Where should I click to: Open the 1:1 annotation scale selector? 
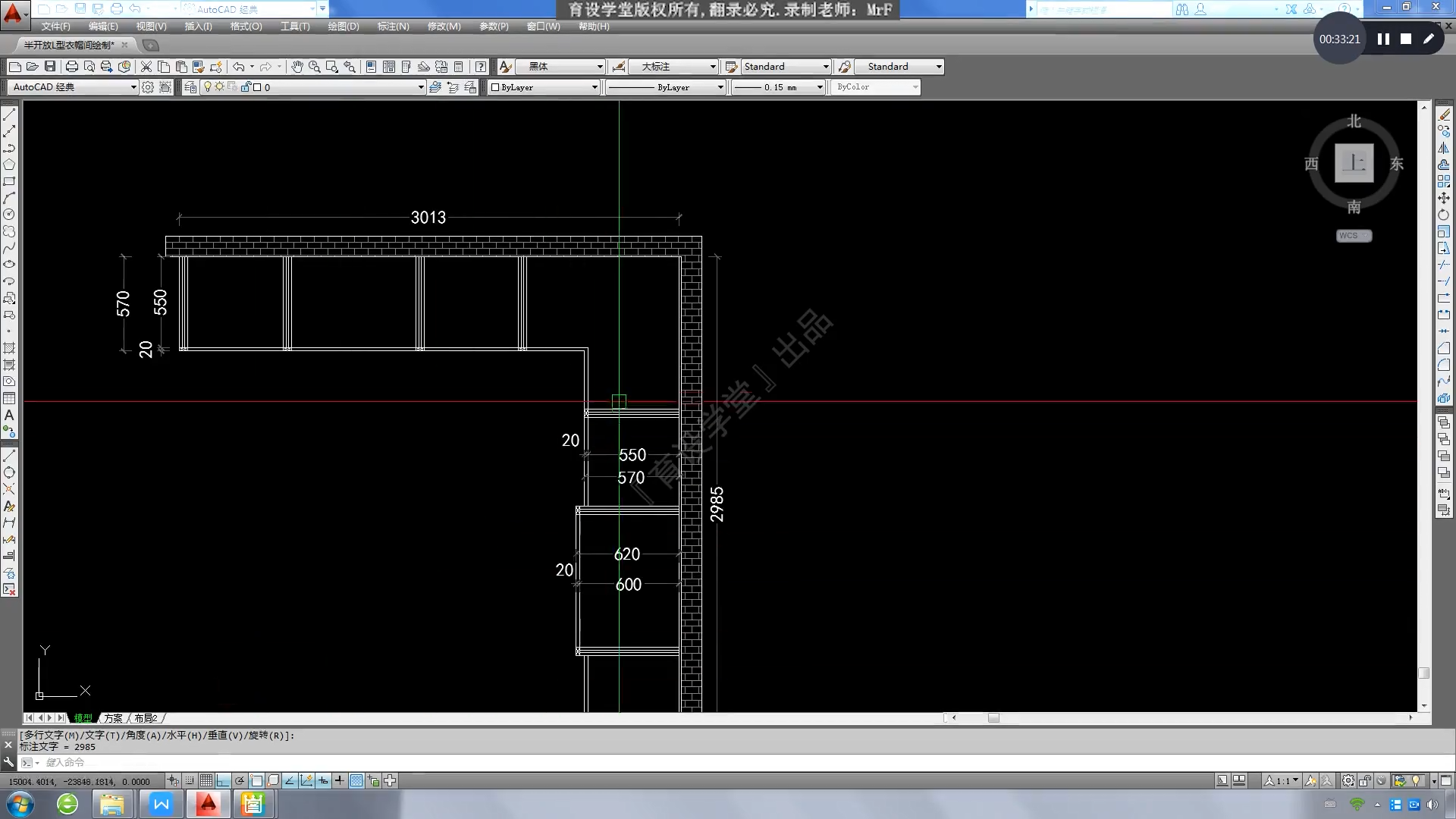[x=1282, y=780]
